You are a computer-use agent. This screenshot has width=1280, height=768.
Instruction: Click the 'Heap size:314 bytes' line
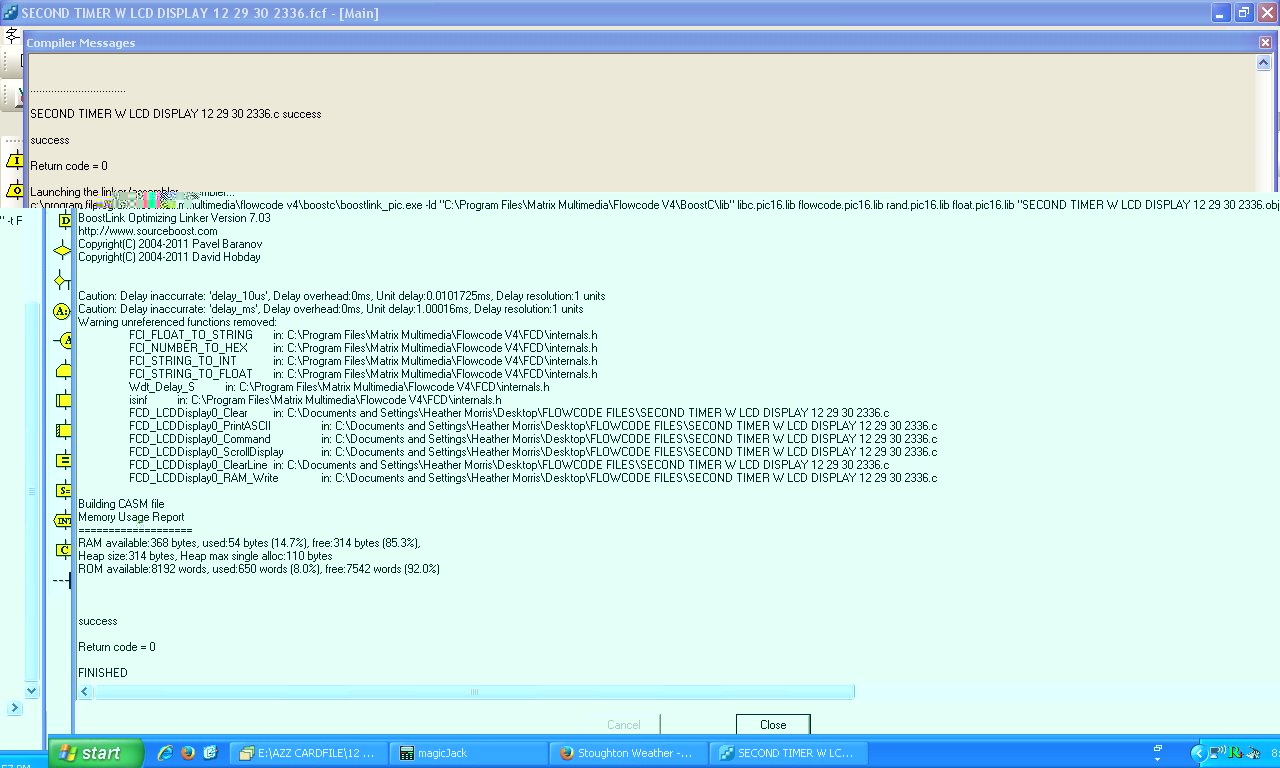click(205, 556)
